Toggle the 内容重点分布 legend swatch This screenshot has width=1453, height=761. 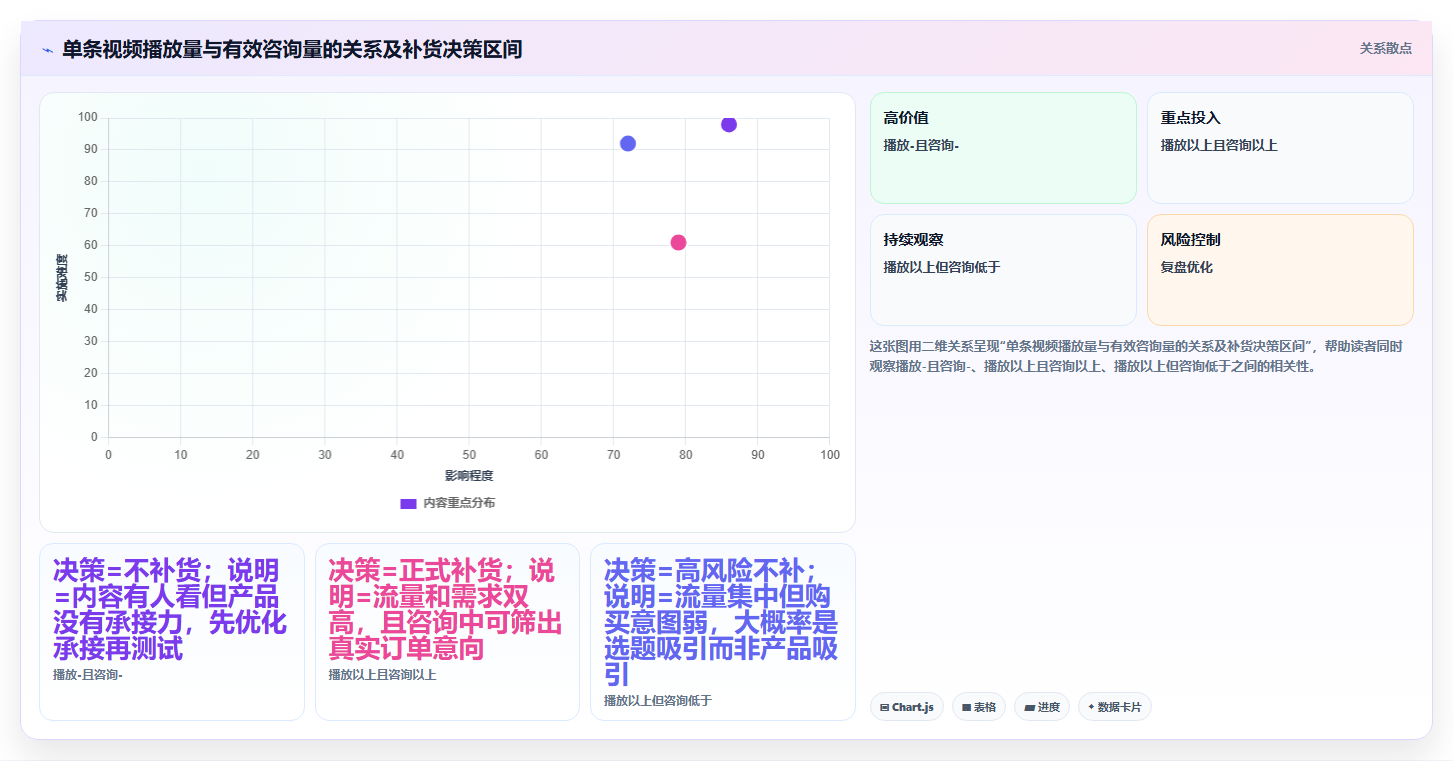click(408, 503)
